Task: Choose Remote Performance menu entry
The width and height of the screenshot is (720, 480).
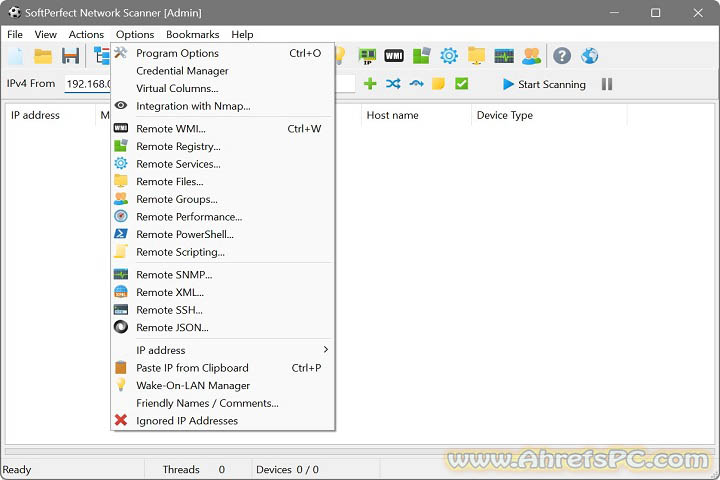Action: tap(223, 217)
